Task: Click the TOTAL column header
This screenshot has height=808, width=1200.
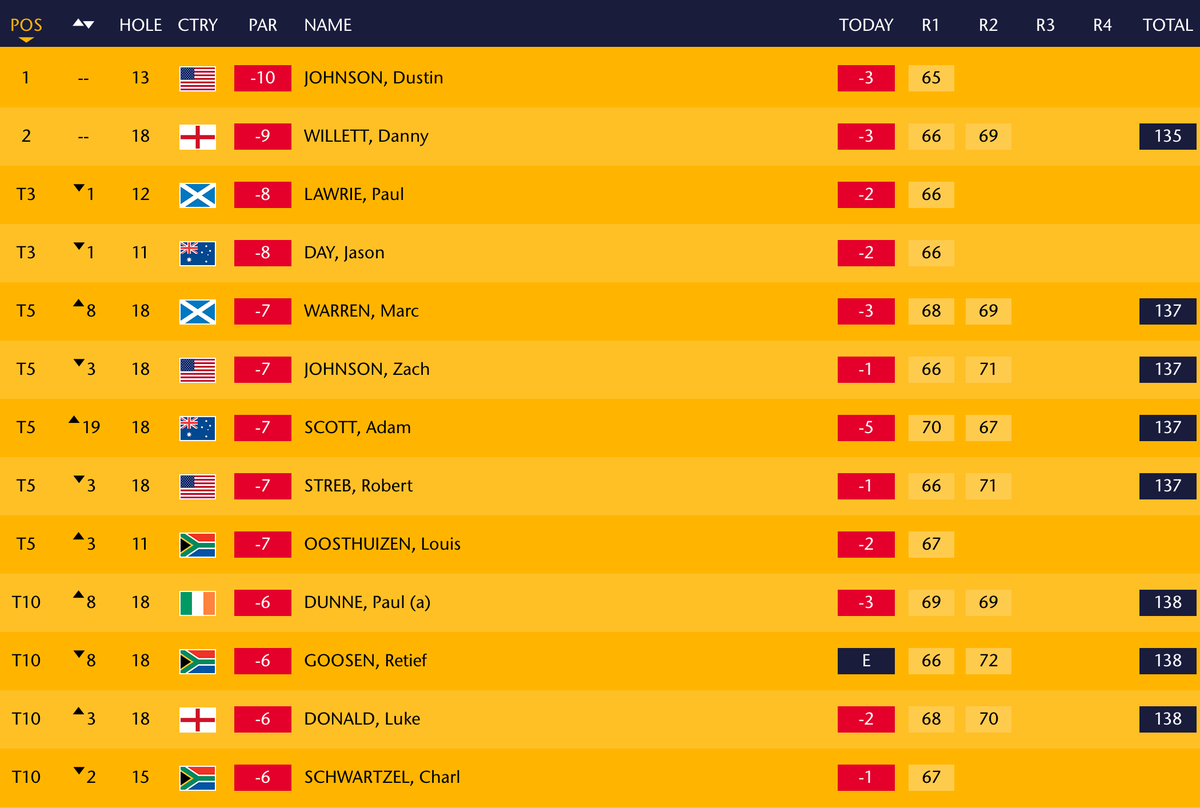Action: pyautogui.click(x=1168, y=25)
